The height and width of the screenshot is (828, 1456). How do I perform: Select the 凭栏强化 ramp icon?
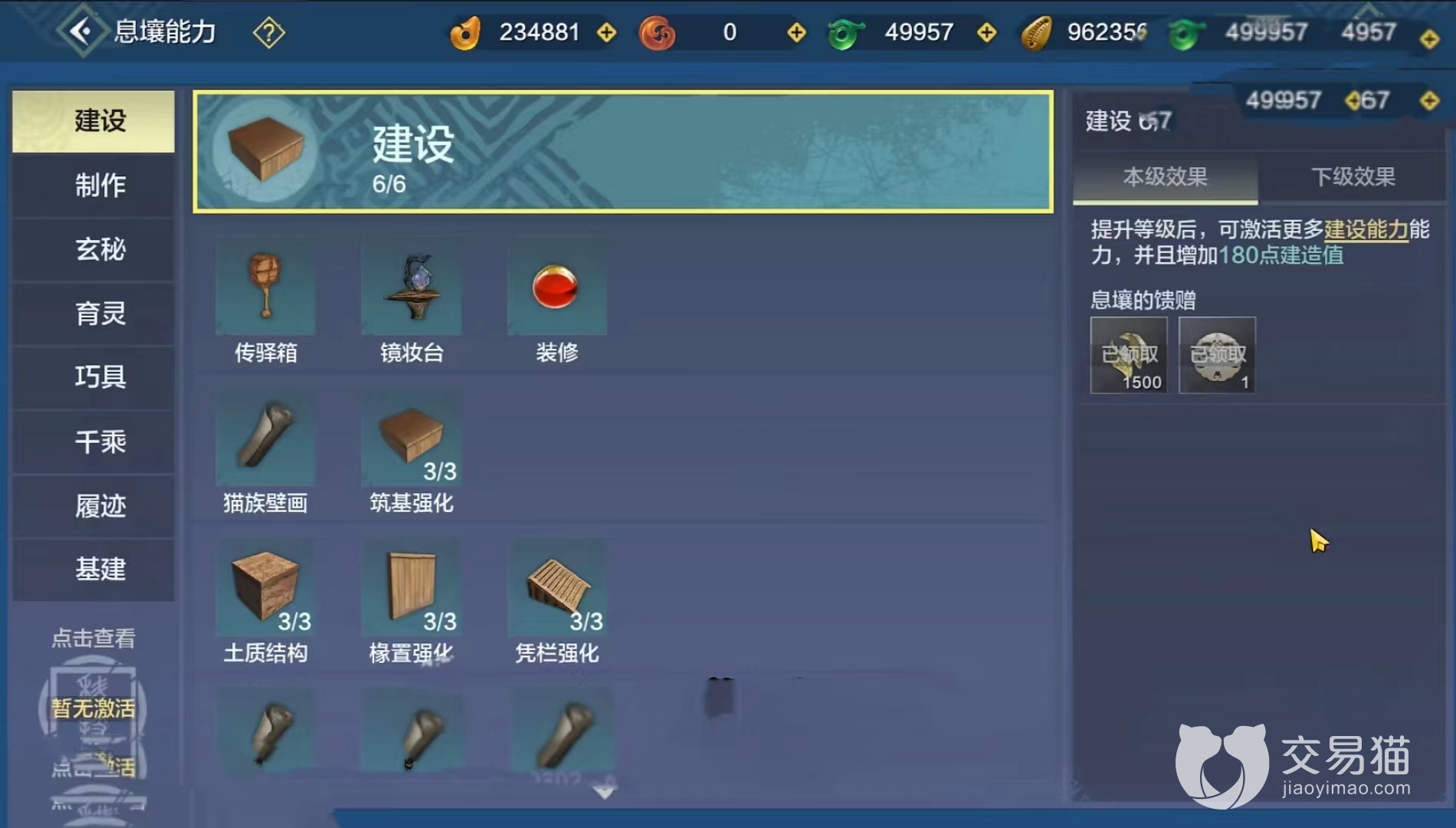coord(557,589)
